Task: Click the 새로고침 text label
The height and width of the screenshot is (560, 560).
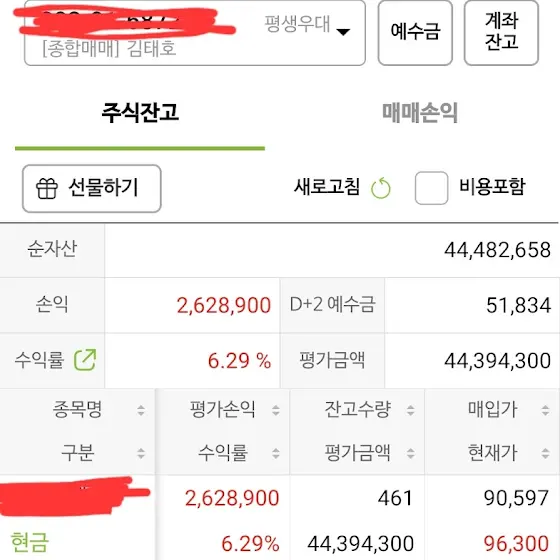Action: pos(327,187)
